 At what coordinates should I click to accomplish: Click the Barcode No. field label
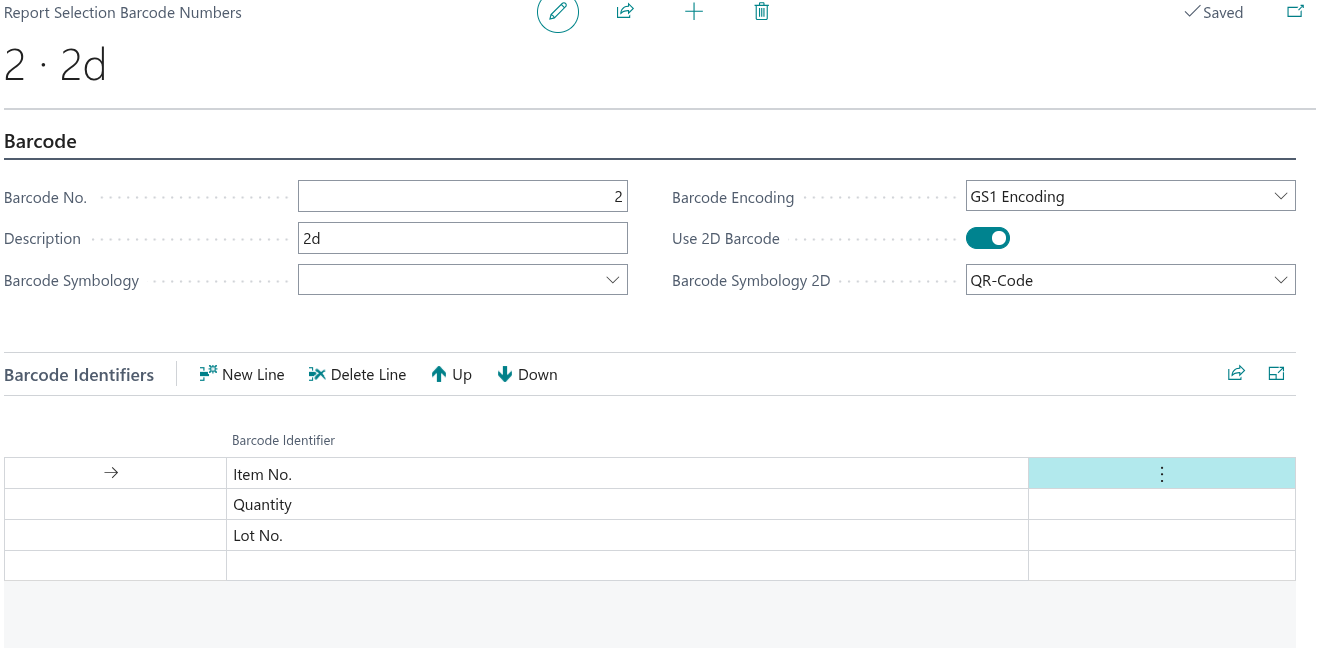(x=45, y=197)
